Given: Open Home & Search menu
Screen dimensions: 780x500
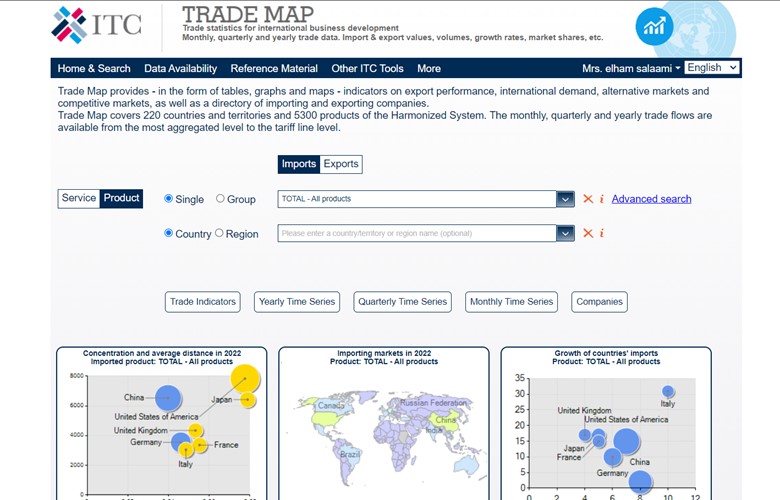Looking at the screenshot, I should point(94,69).
